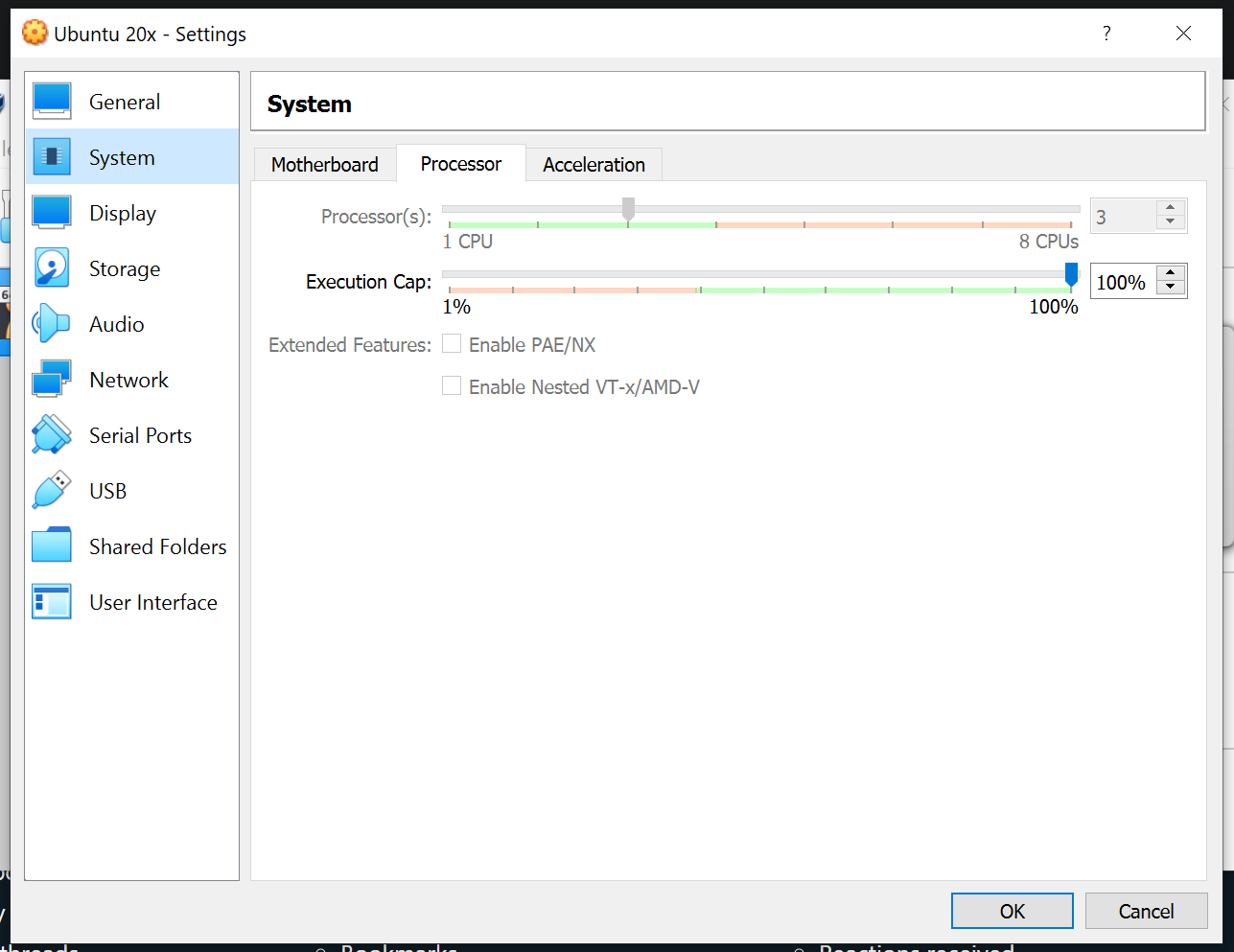Image resolution: width=1234 pixels, height=952 pixels.
Task: Click the "System" page heading
Action: (x=310, y=104)
